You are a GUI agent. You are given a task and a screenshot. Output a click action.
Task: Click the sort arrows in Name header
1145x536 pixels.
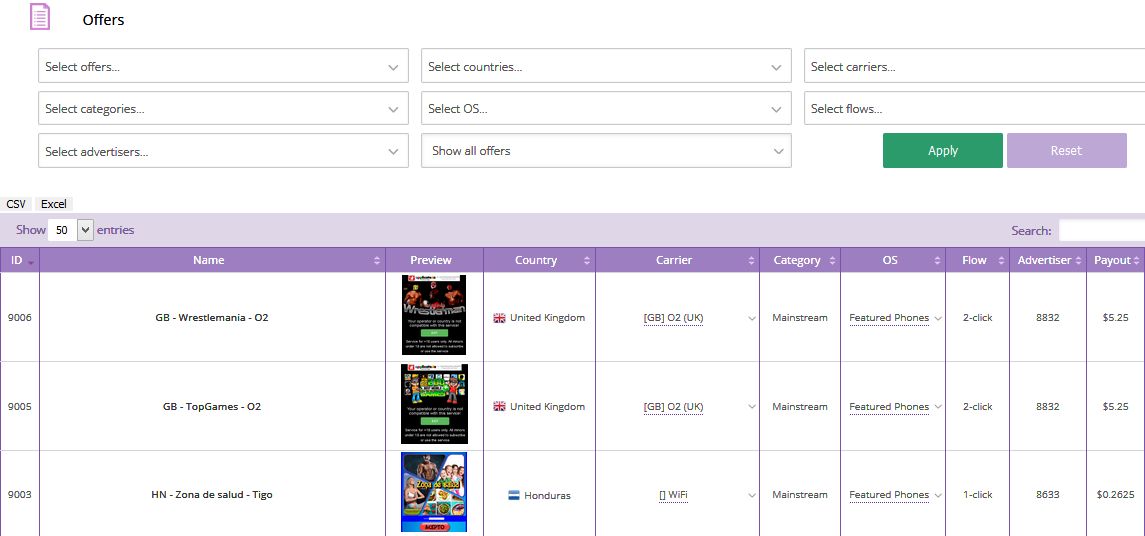(377, 260)
